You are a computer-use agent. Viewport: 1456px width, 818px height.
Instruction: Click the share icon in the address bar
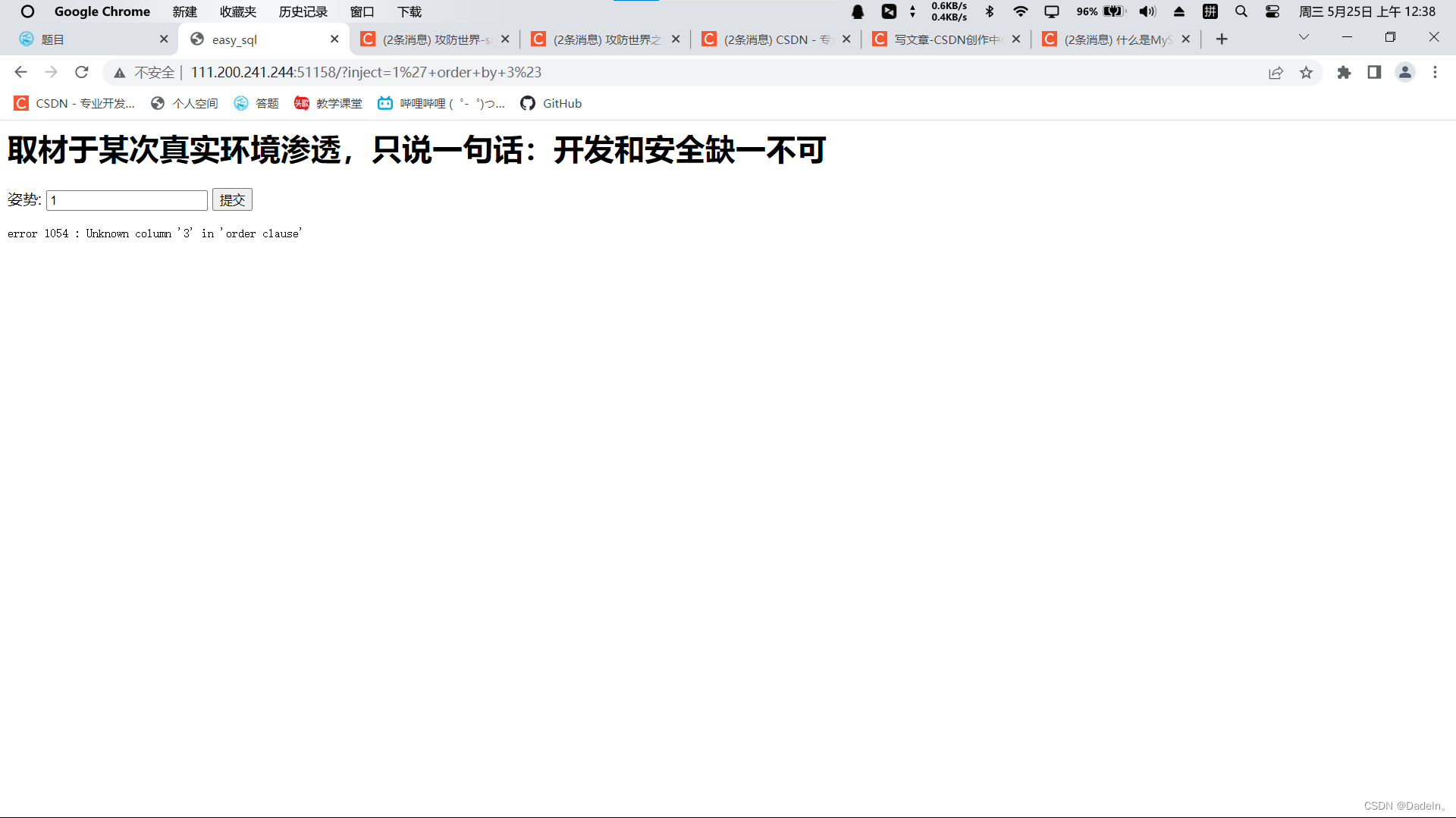[x=1277, y=72]
